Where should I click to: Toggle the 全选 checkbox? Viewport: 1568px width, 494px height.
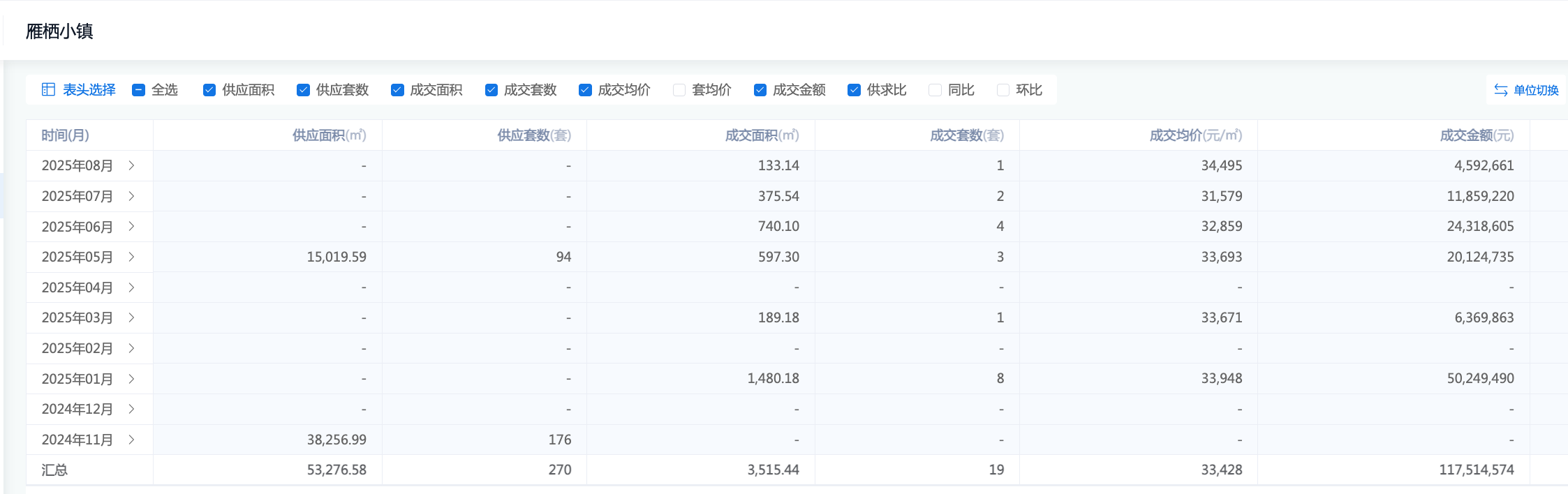[138, 90]
